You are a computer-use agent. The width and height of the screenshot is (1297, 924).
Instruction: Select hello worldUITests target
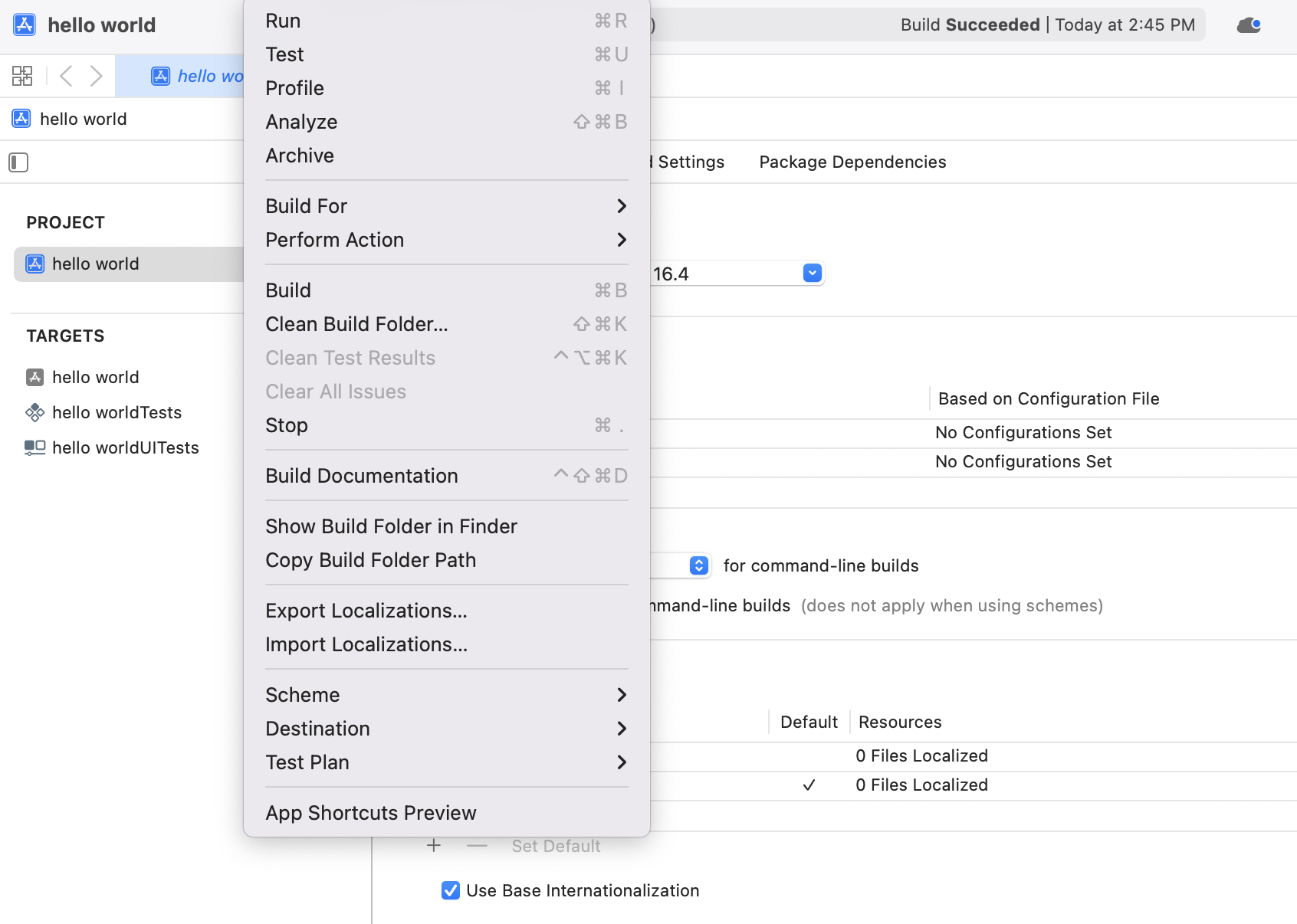[x=112, y=447]
